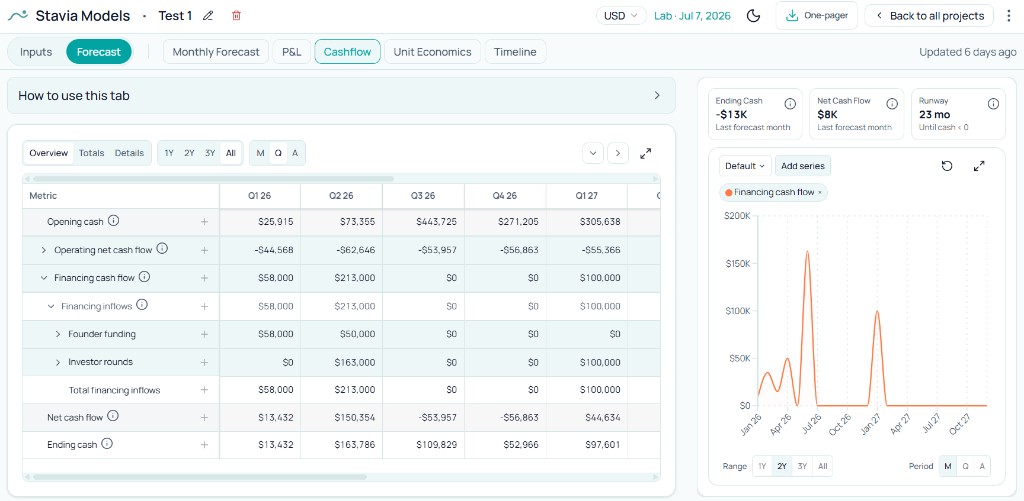The height and width of the screenshot is (501, 1024).
Task: Select the Cashflow tab
Action: pyautogui.click(x=347, y=52)
